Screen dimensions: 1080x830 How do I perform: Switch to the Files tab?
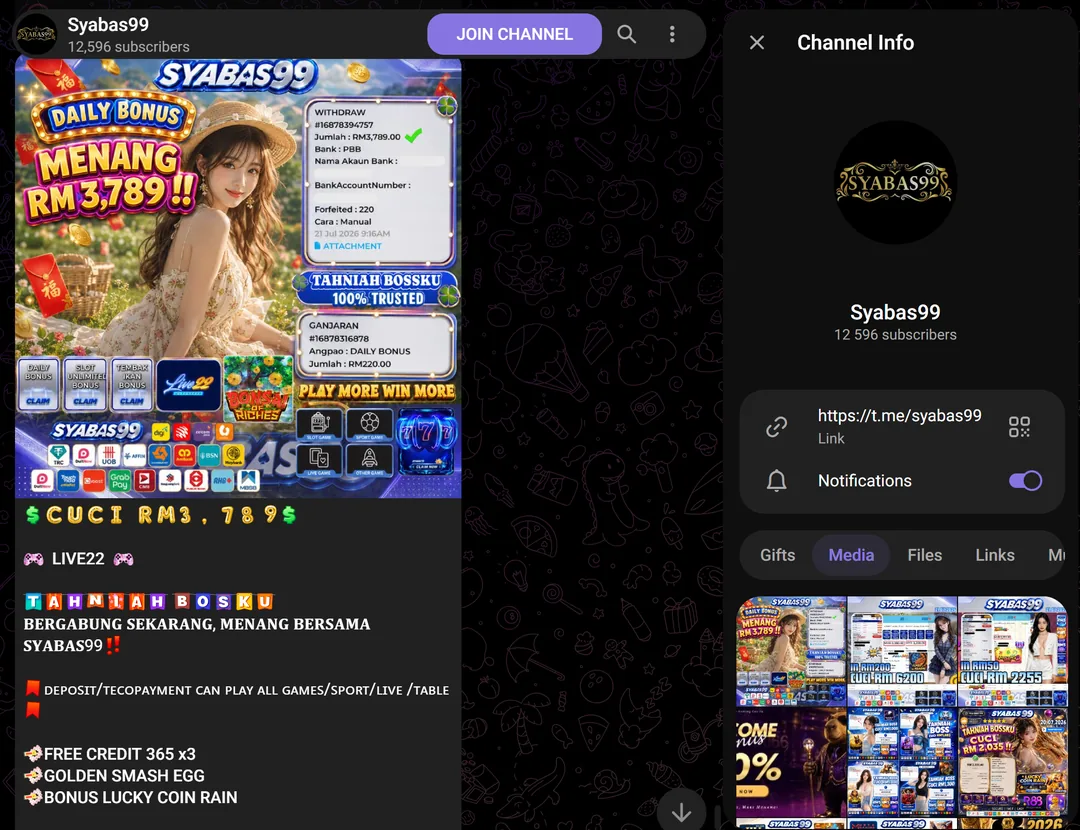[924, 555]
